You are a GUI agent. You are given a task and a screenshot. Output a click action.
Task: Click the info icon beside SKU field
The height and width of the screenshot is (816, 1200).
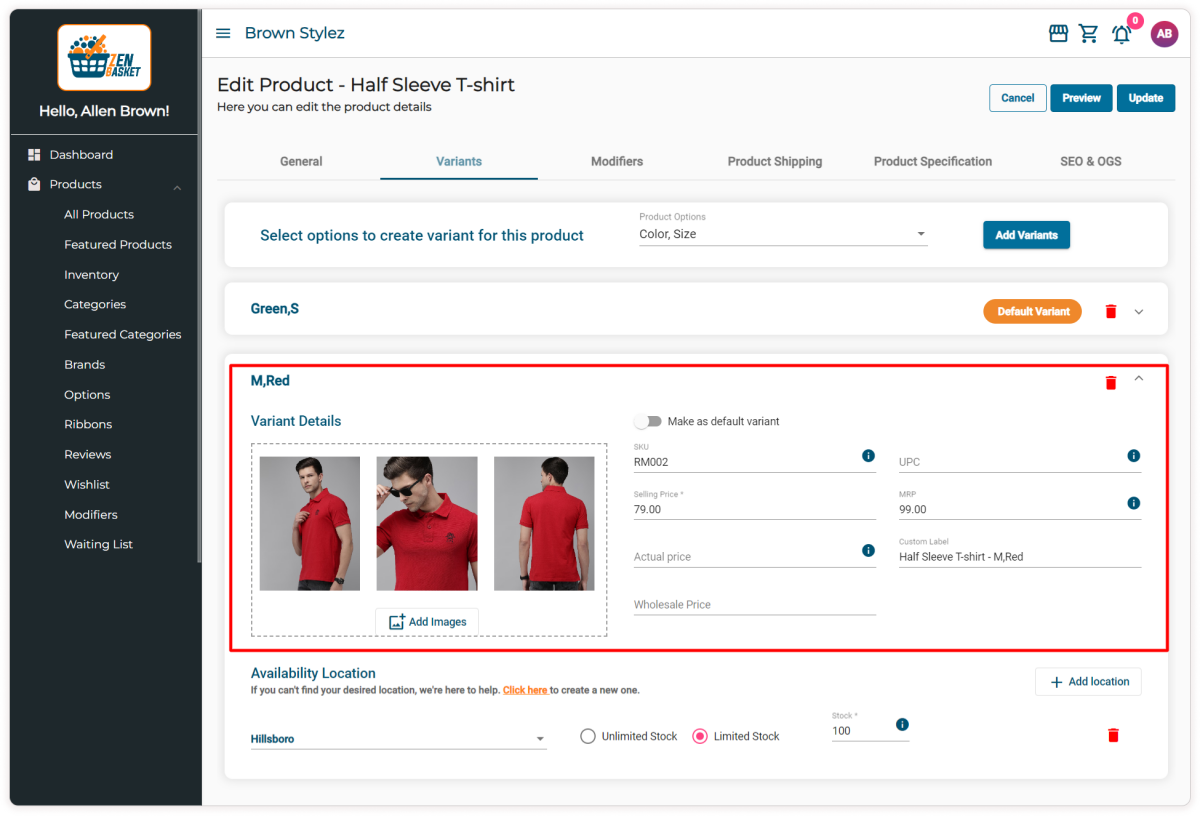[x=868, y=456]
